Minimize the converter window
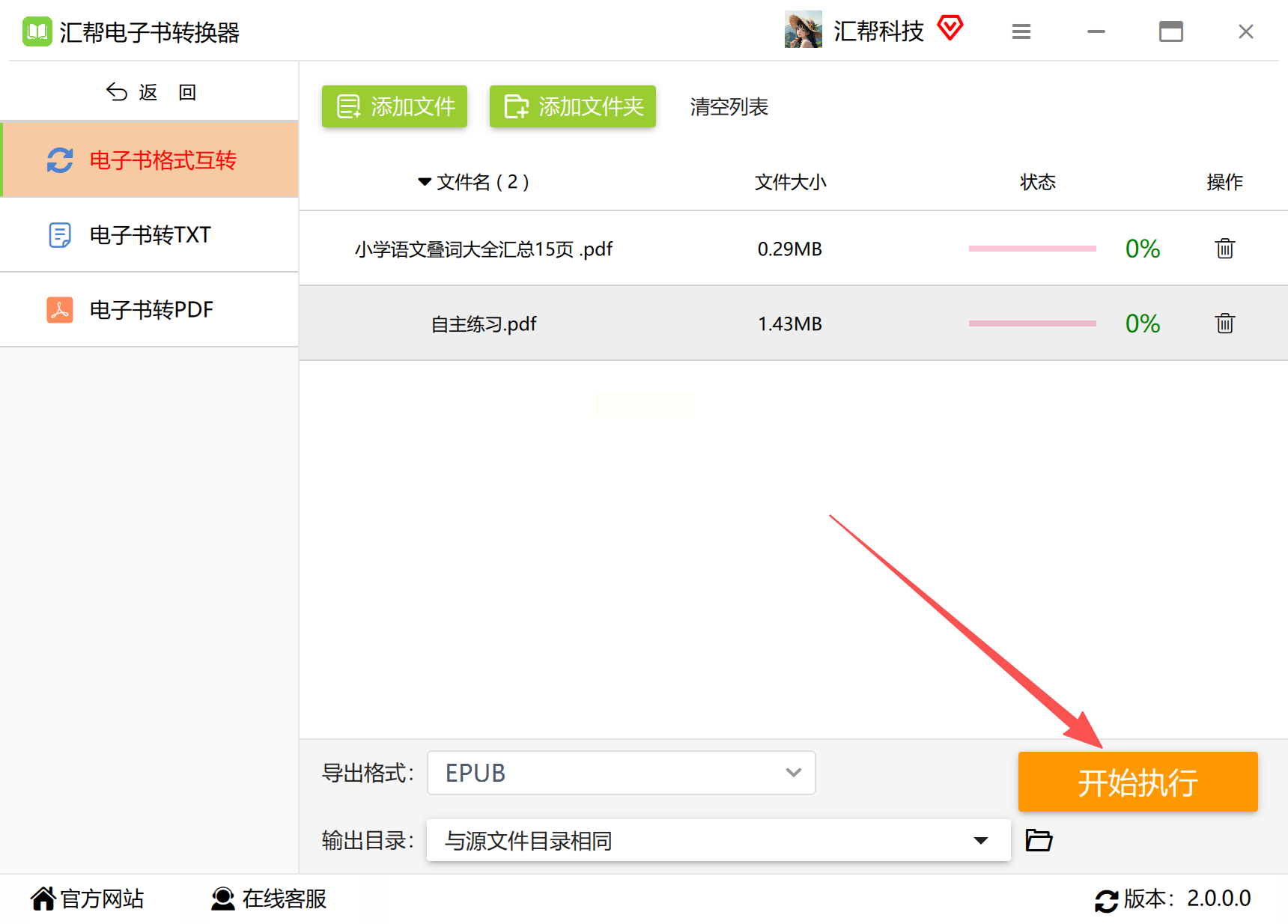Screen dimensions: 1288x924 [x=1096, y=31]
